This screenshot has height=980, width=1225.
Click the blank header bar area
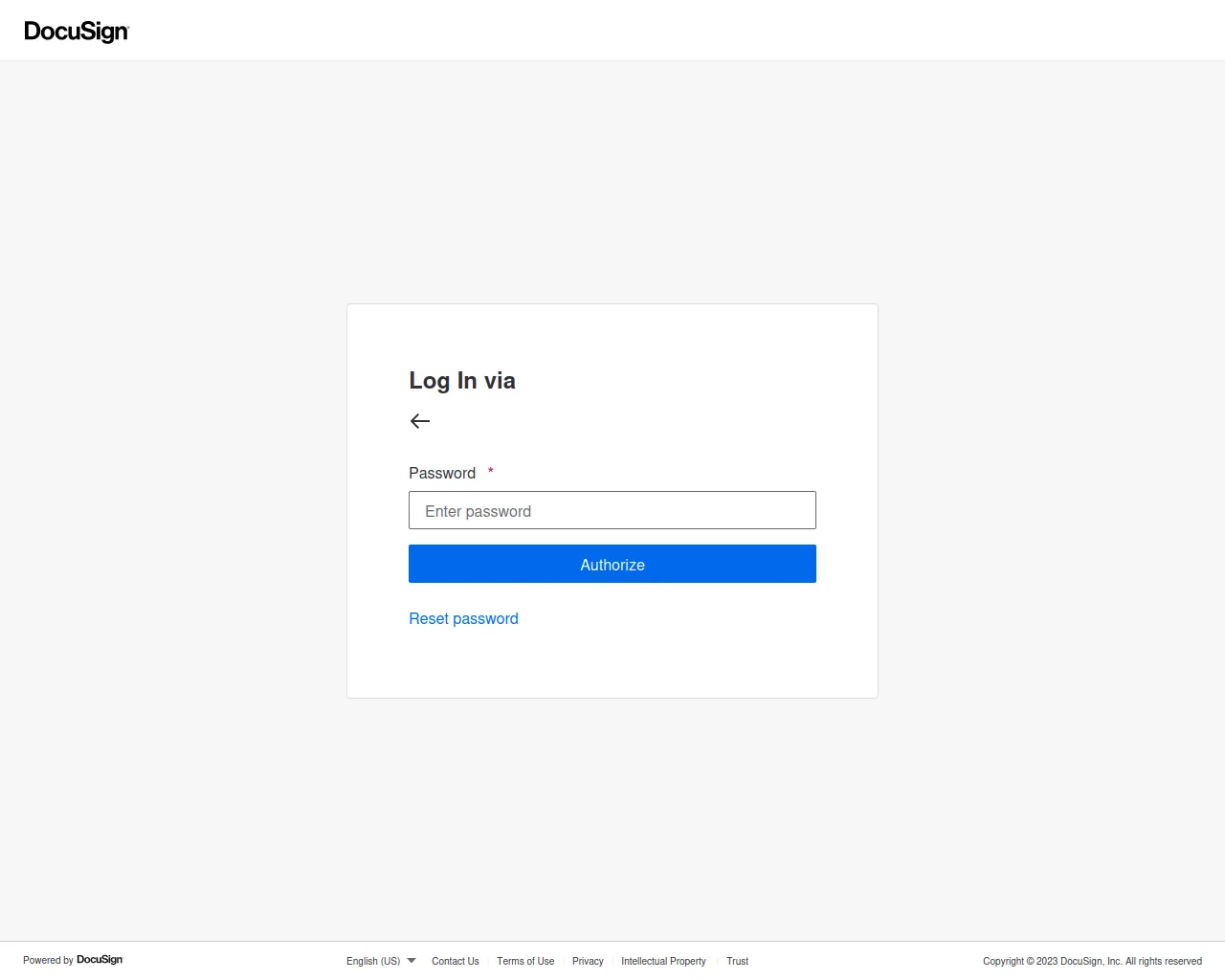[x=670, y=31]
